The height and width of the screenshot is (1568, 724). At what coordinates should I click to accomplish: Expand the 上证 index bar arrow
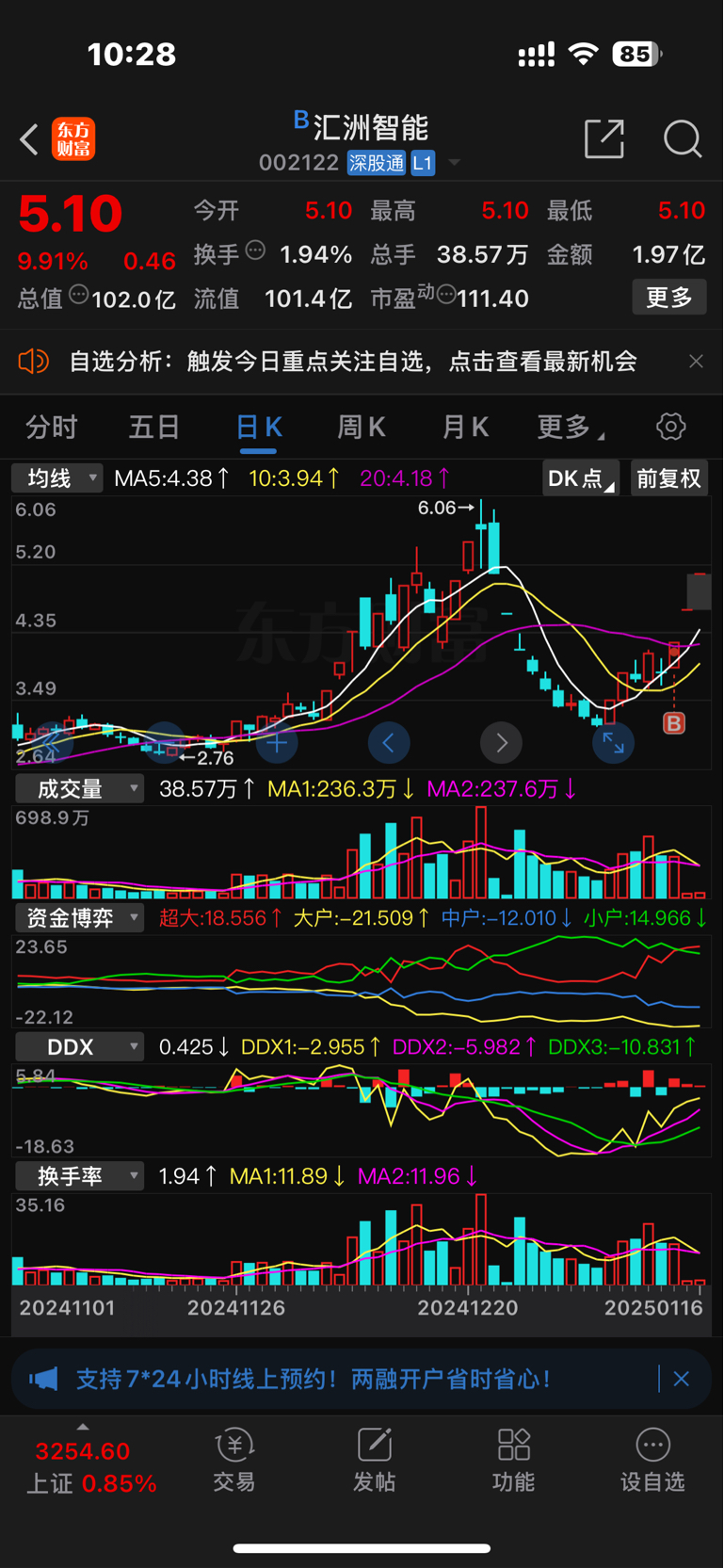click(83, 1428)
